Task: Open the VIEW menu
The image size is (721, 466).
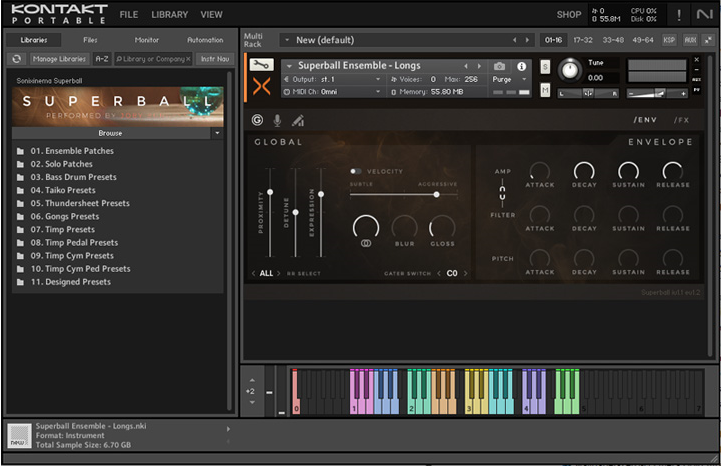Action: [x=212, y=15]
